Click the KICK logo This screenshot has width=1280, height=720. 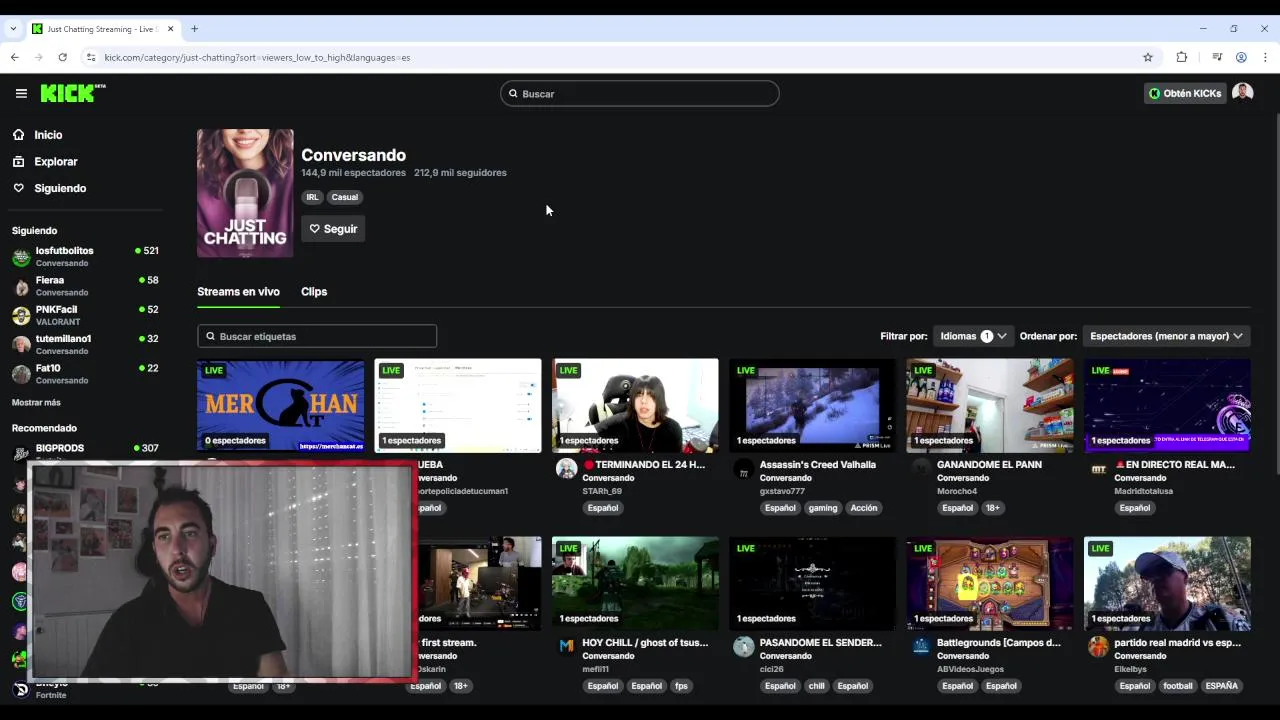72,93
